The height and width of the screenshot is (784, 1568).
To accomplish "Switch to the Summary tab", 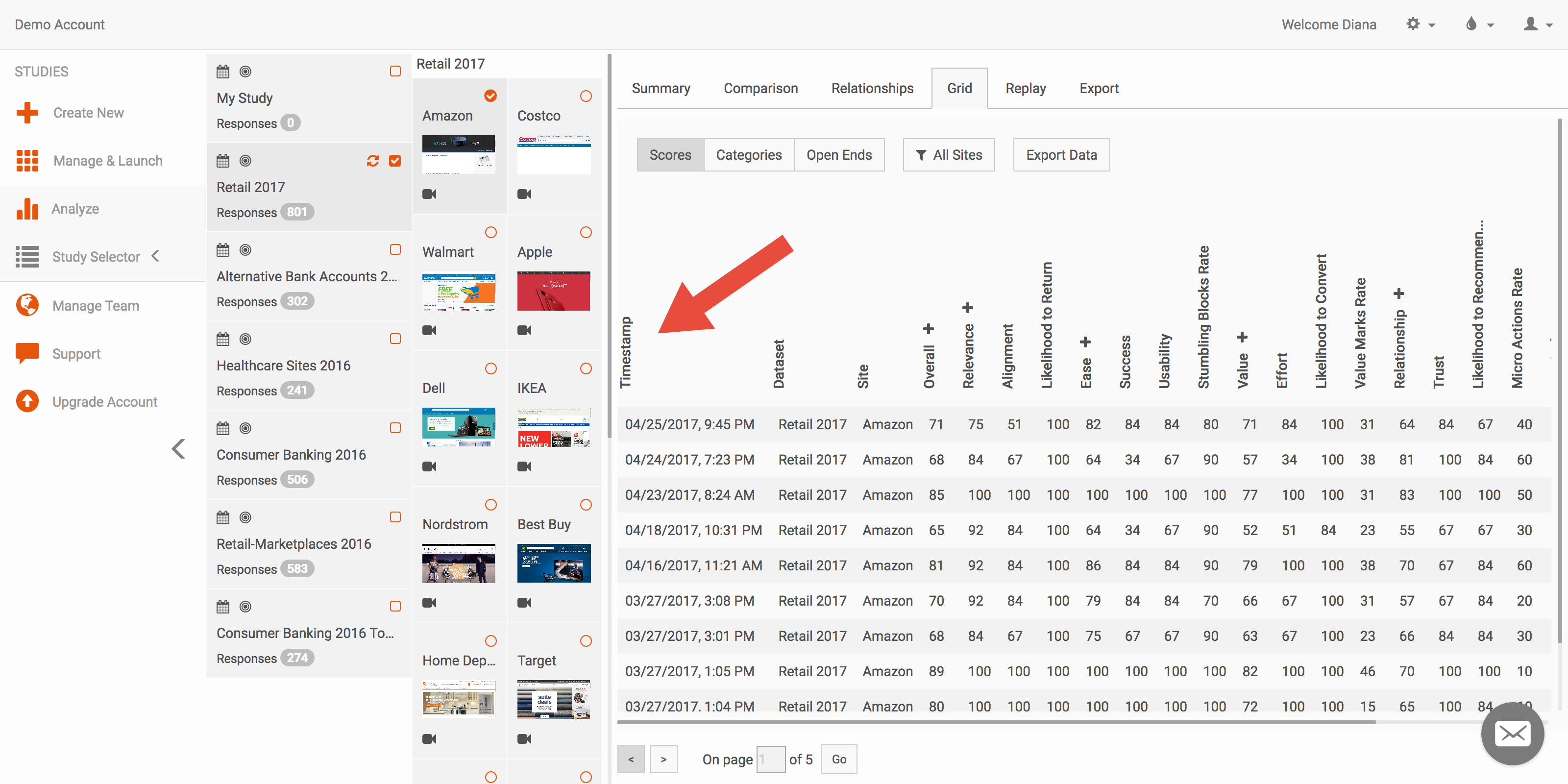I will coord(661,89).
